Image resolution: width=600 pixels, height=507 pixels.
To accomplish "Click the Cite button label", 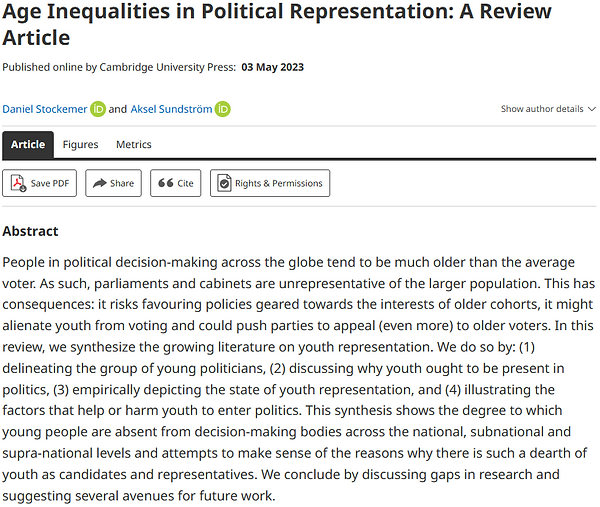I will (185, 183).
